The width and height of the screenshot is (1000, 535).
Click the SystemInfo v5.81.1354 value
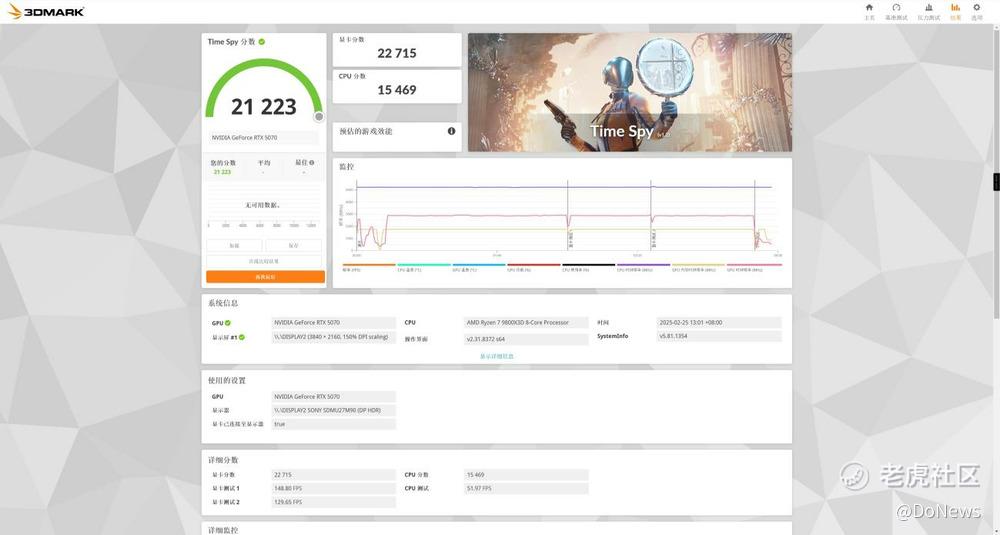click(x=719, y=336)
